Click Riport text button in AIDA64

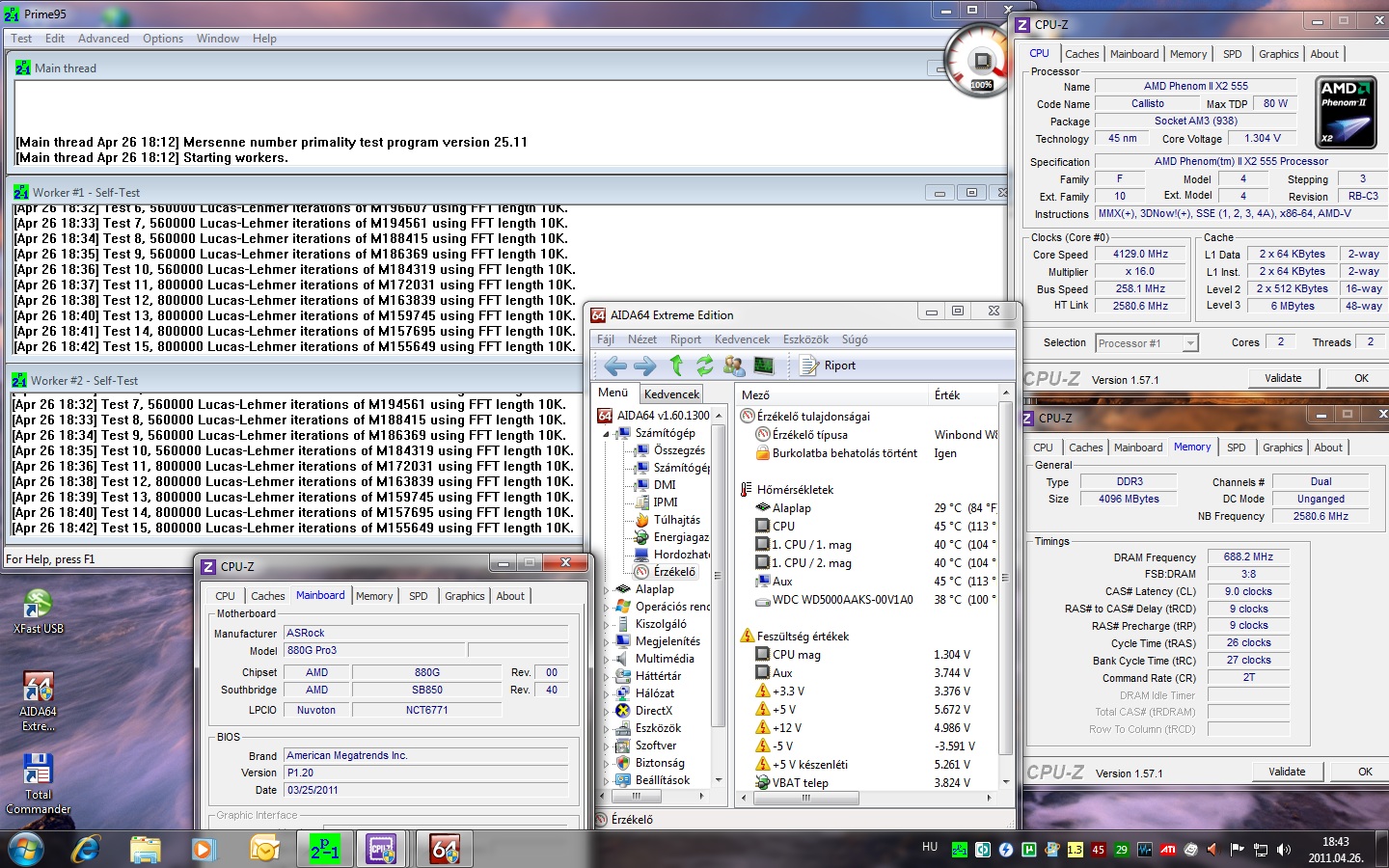839,366
